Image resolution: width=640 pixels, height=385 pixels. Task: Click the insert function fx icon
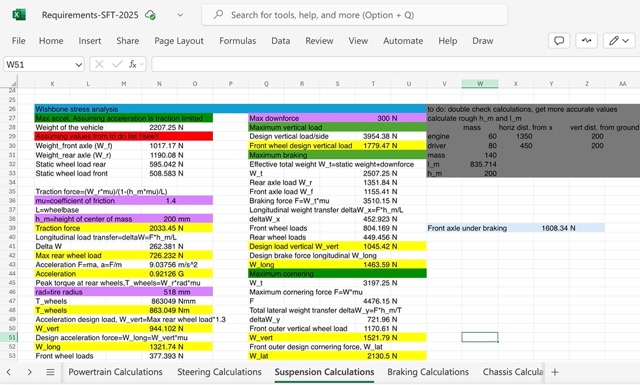tap(133, 64)
